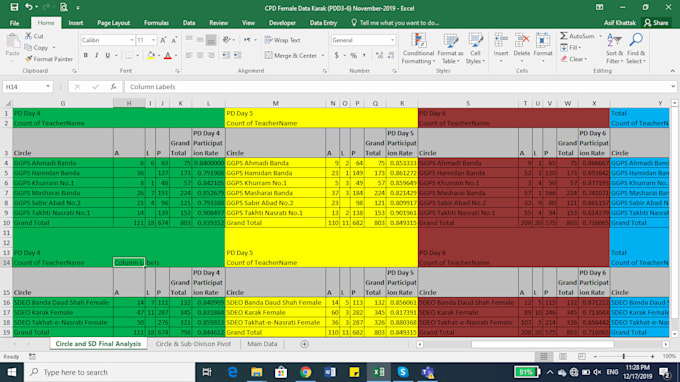Screen dimensions: 680x382
Task: Toggle Underline formatting
Action: coord(107,56)
